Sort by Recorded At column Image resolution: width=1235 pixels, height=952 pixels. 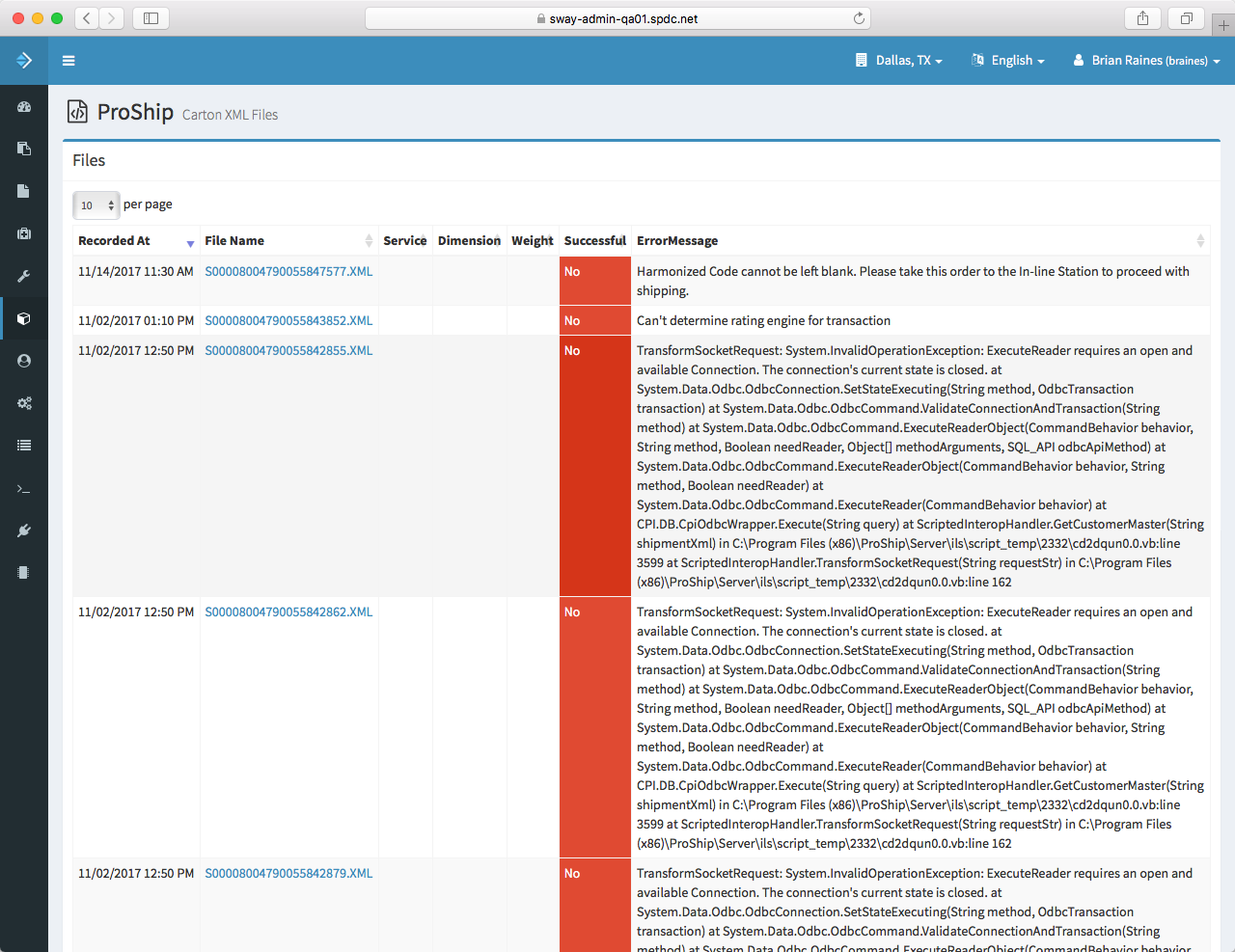point(136,241)
